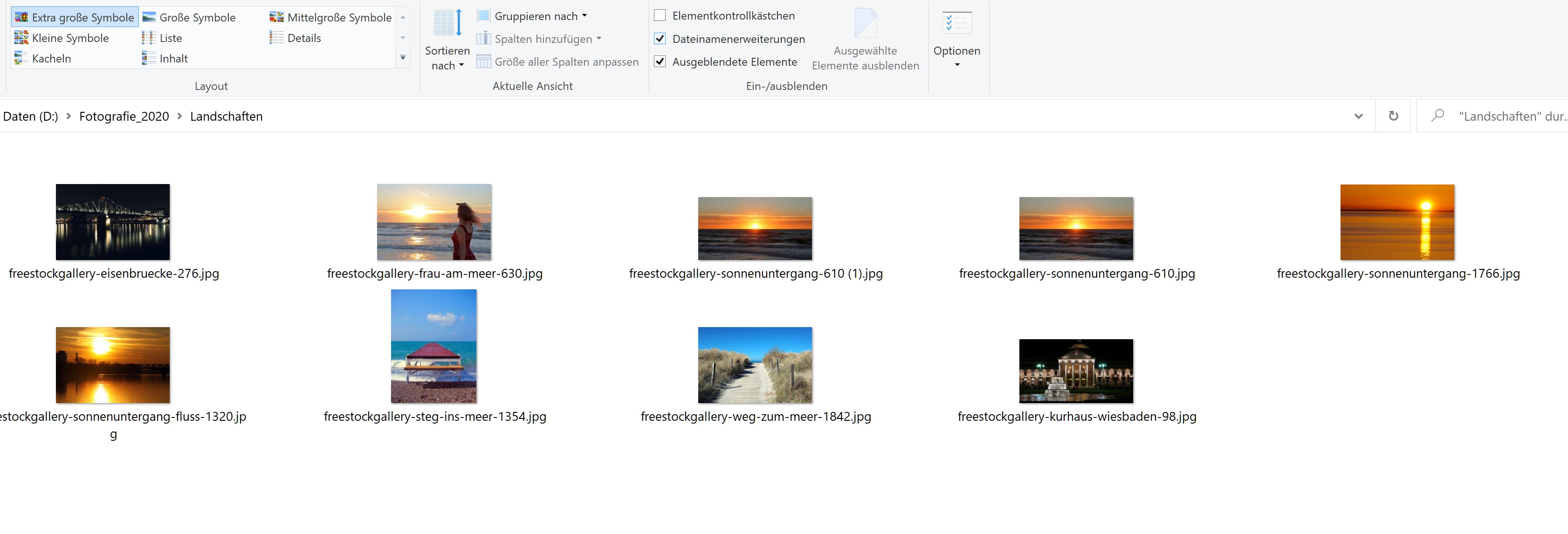Uncheck Ausgeblendete Elemente checkbox
This screenshot has height=534, width=1568.
pyautogui.click(x=660, y=62)
